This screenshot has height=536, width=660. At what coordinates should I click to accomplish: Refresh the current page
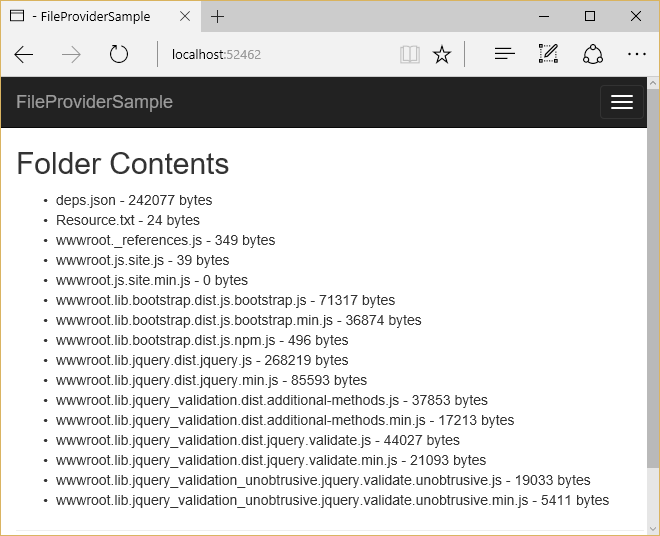(119, 55)
